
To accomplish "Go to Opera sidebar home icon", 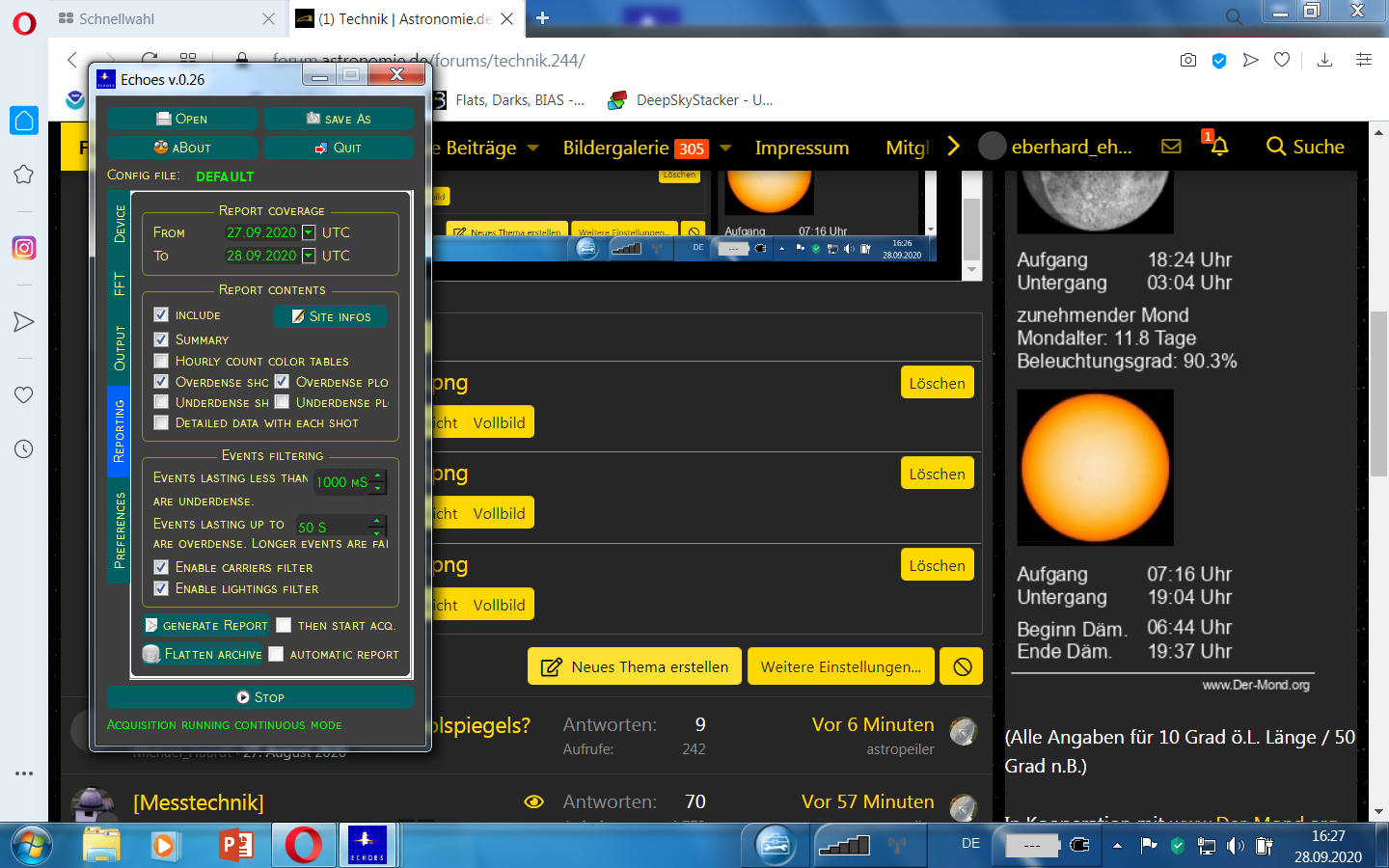I will (x=24, y=121).
